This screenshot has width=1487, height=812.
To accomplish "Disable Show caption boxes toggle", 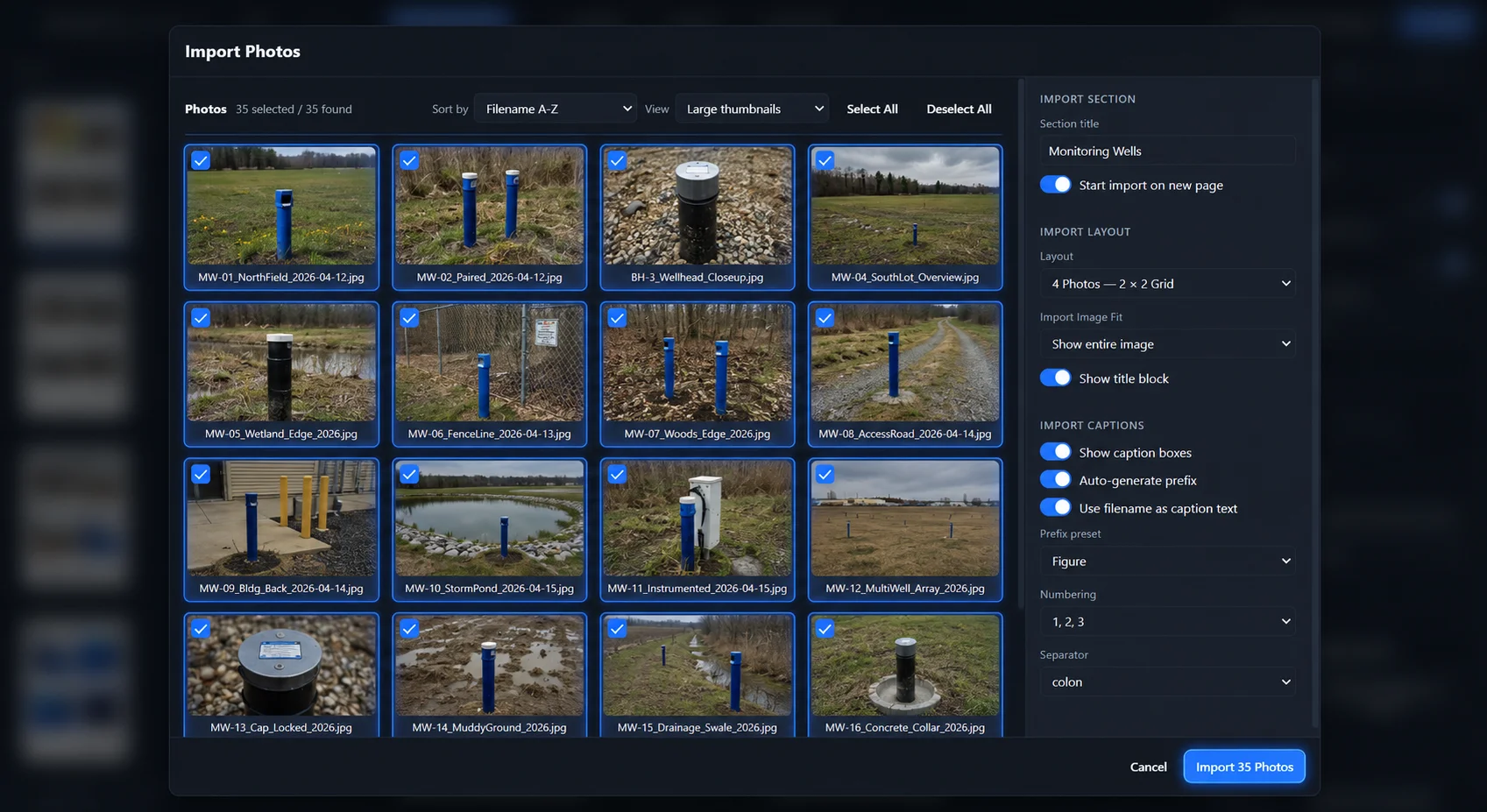I will point(1055,452).
